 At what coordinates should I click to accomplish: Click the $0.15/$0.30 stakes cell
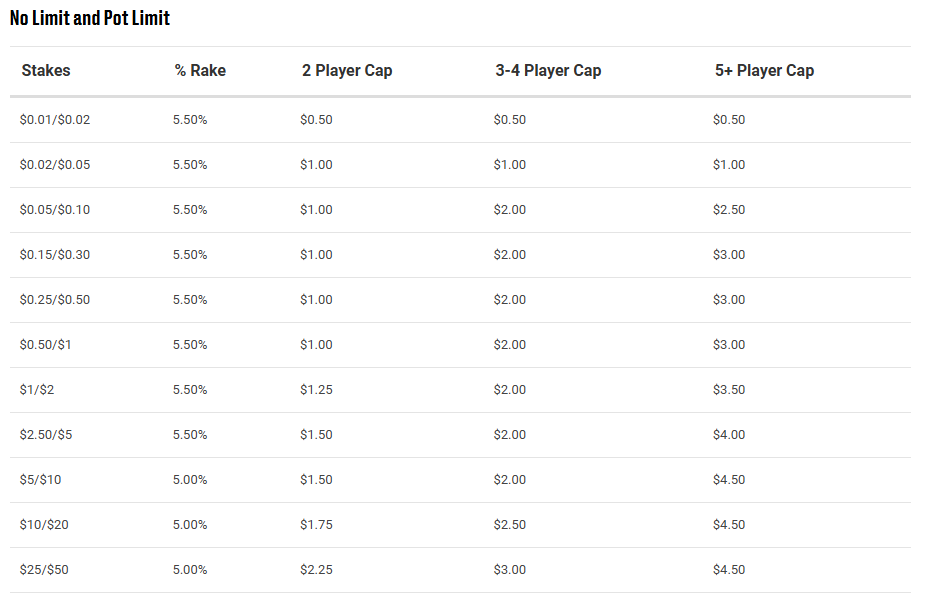click(x=55, y=255)
